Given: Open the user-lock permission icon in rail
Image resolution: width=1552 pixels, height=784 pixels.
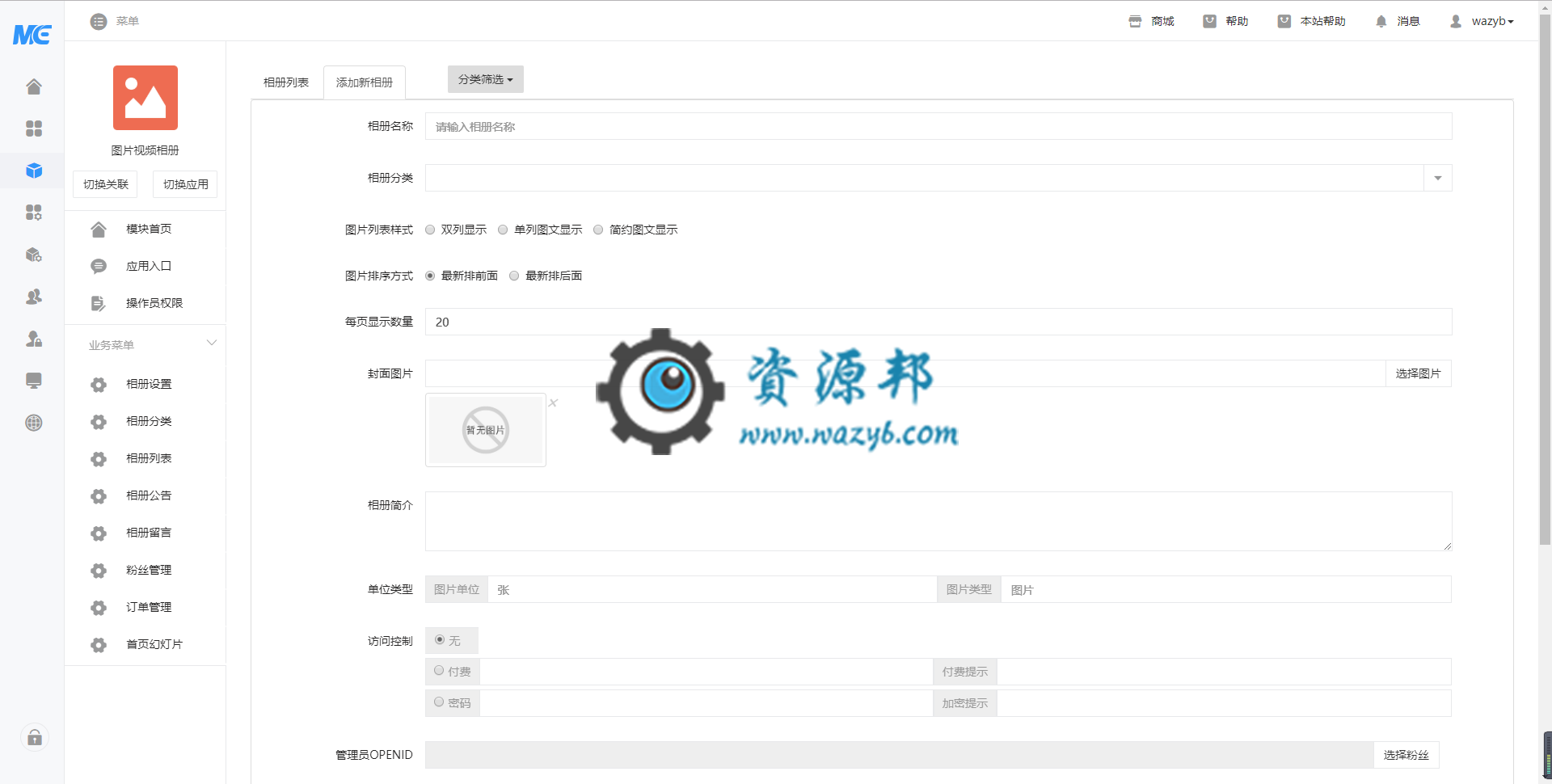Looking at the screenshot, I should 33,339.
